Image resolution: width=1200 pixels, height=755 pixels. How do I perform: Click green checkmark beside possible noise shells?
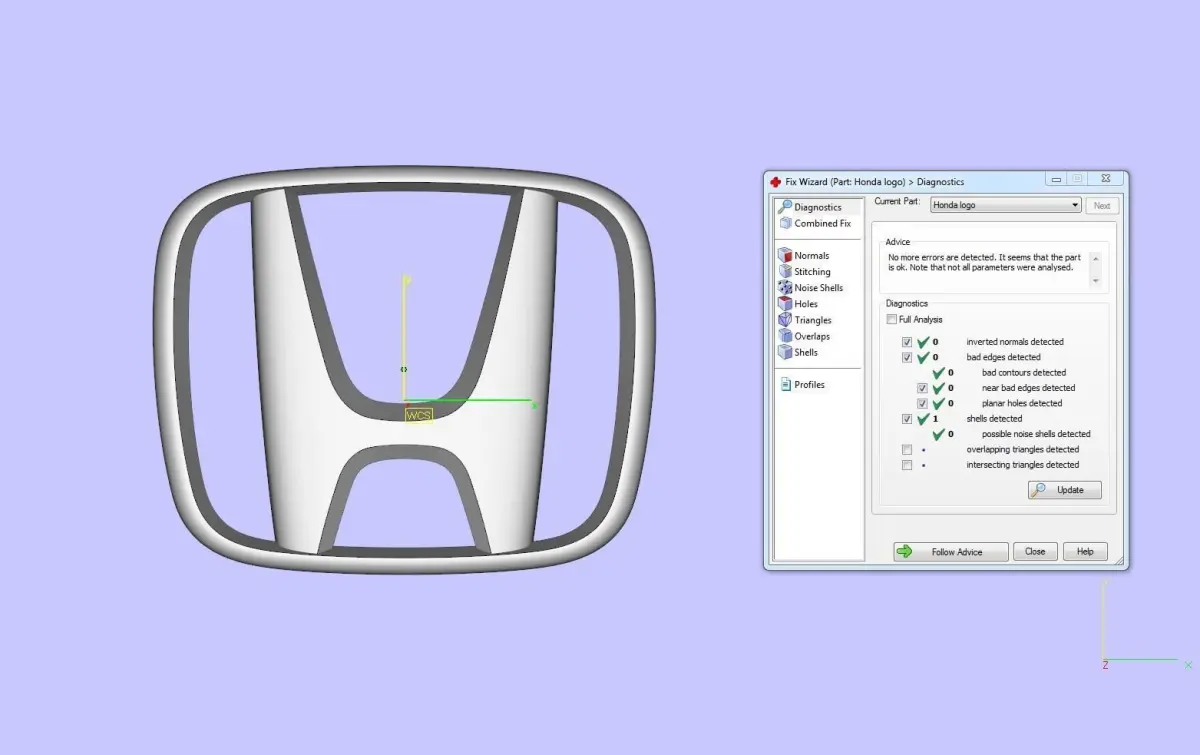click(x=939, y=434)
